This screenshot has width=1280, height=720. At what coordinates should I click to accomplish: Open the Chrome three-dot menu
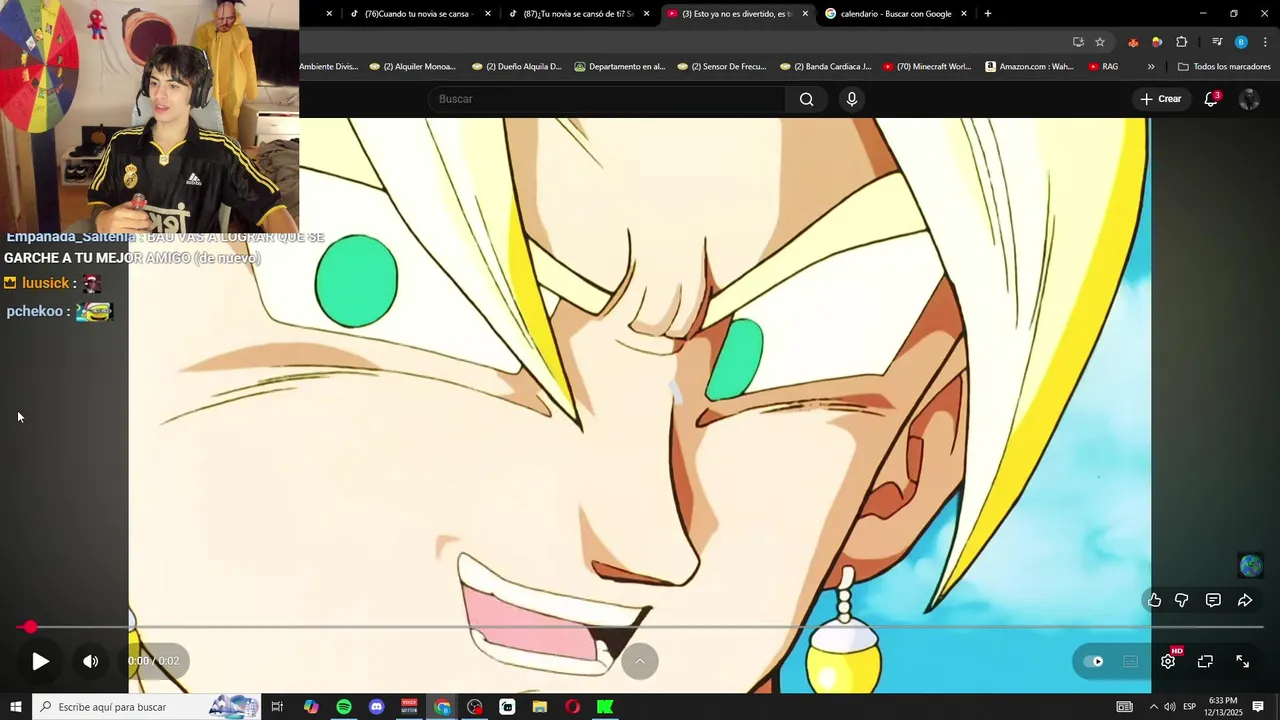(1265, 42)
